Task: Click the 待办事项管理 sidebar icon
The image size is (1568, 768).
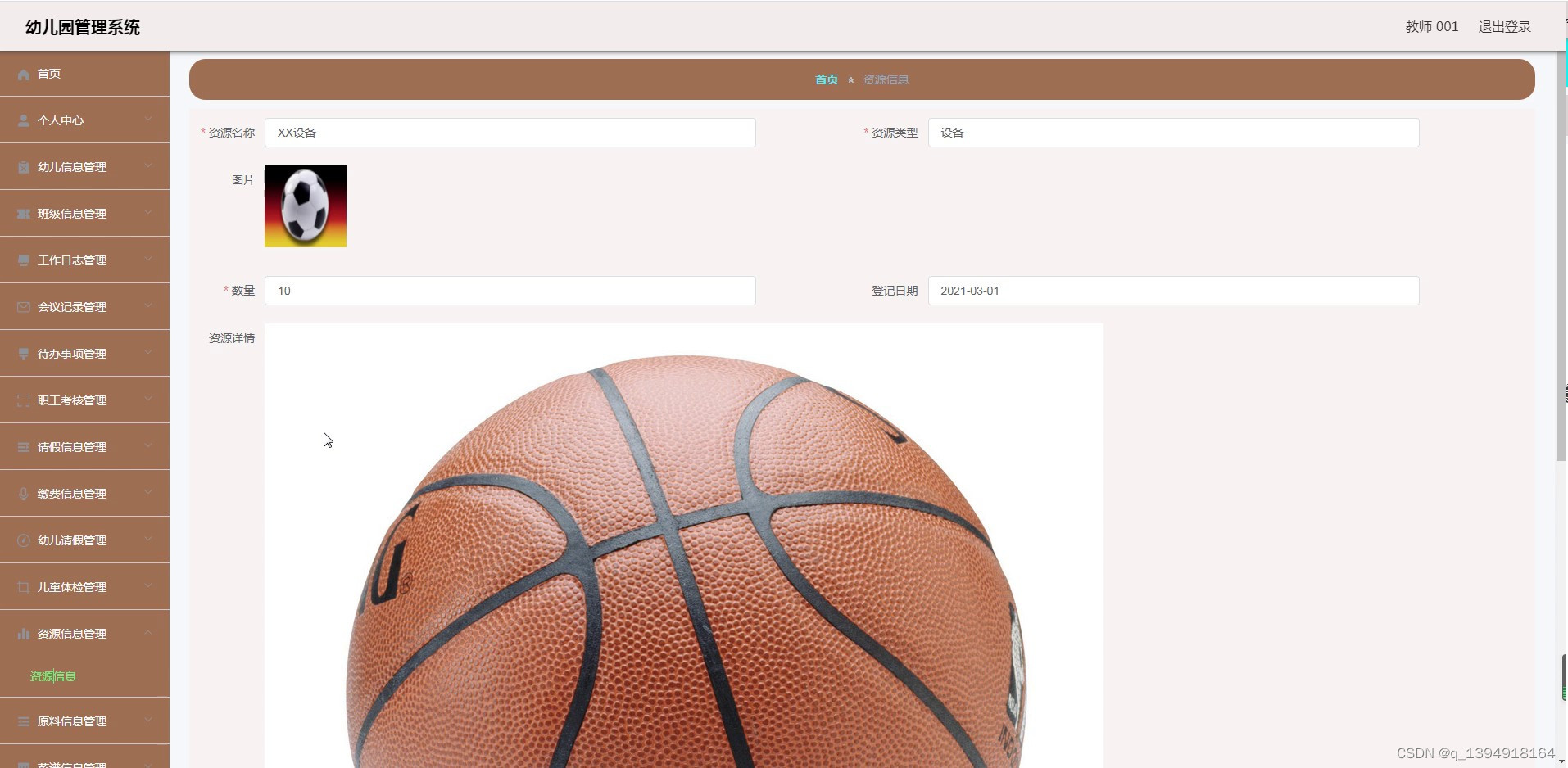Action: point(24,355)
